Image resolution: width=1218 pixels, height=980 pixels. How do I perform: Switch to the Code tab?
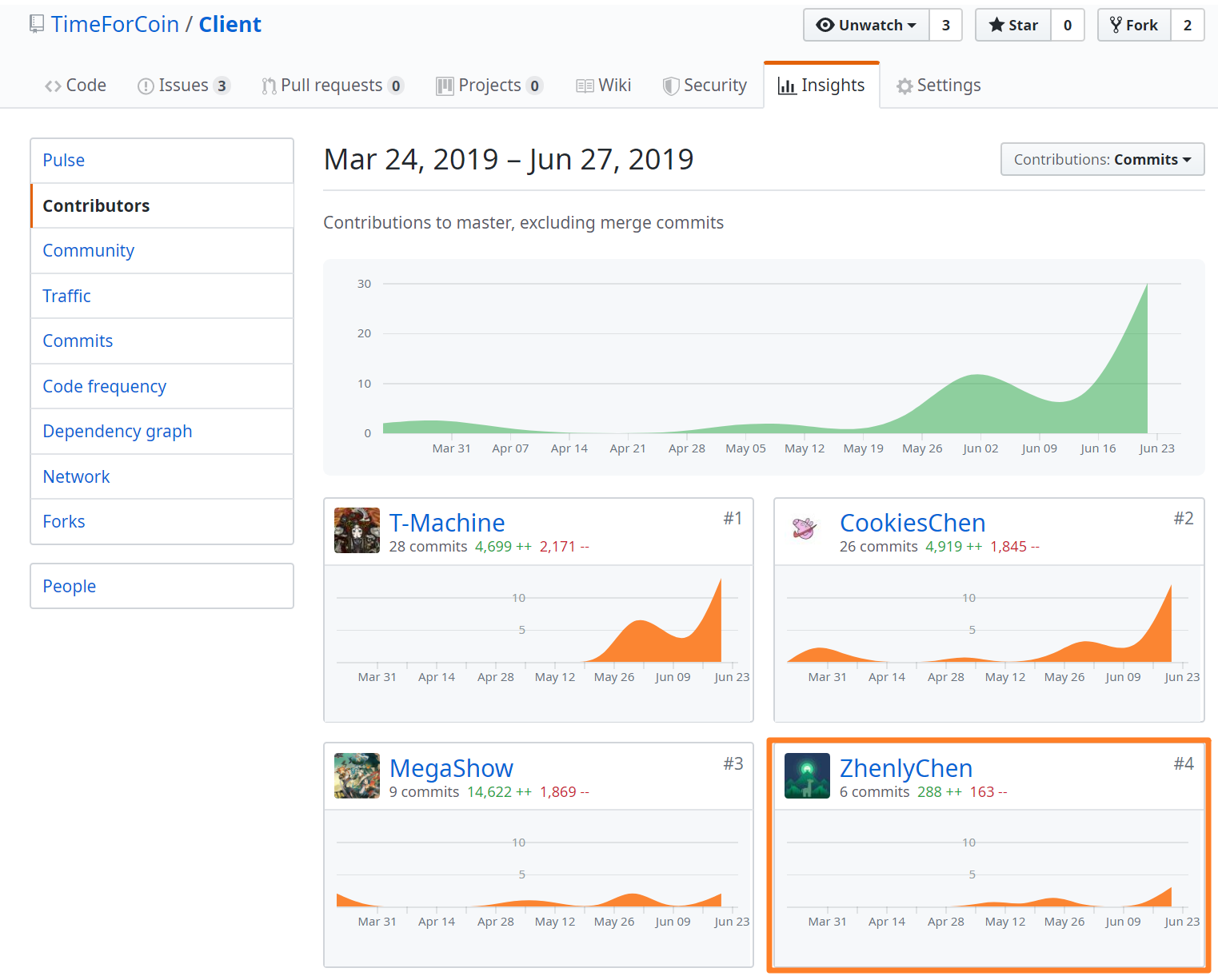tap(76, 86)
